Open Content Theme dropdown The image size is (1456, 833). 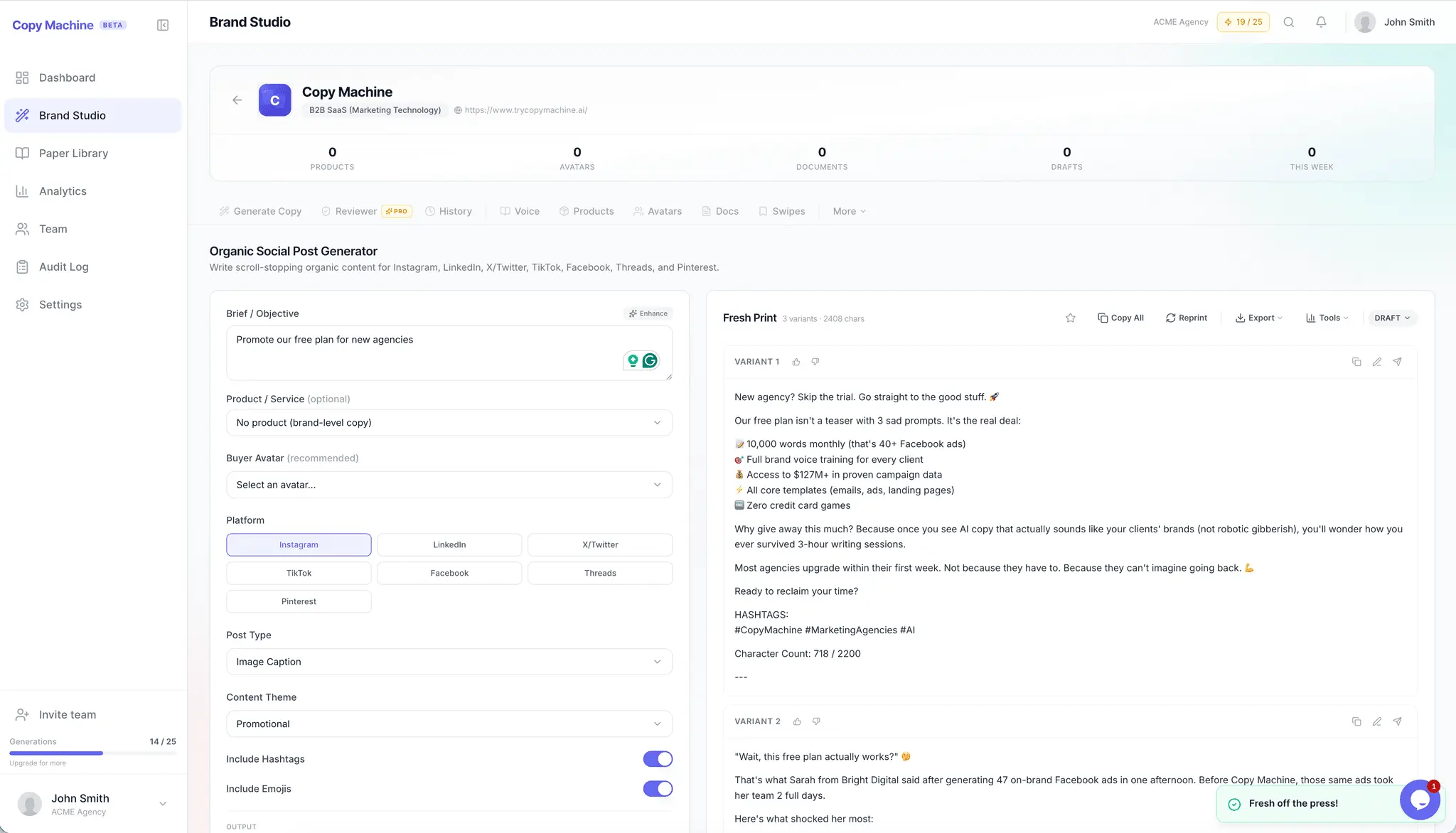pos(449,724)
